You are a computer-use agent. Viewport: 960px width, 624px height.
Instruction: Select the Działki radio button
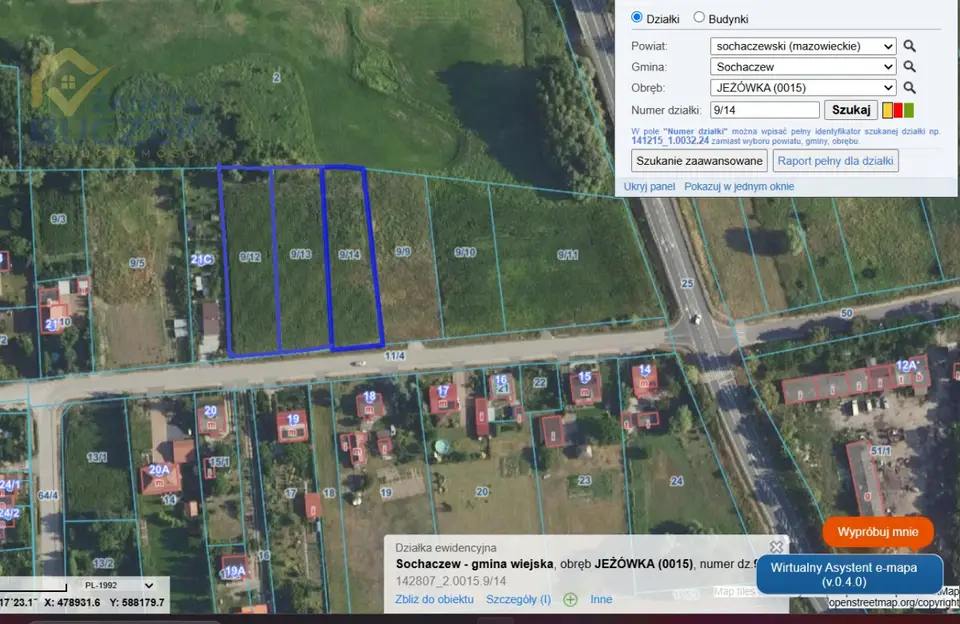[637, 18]
